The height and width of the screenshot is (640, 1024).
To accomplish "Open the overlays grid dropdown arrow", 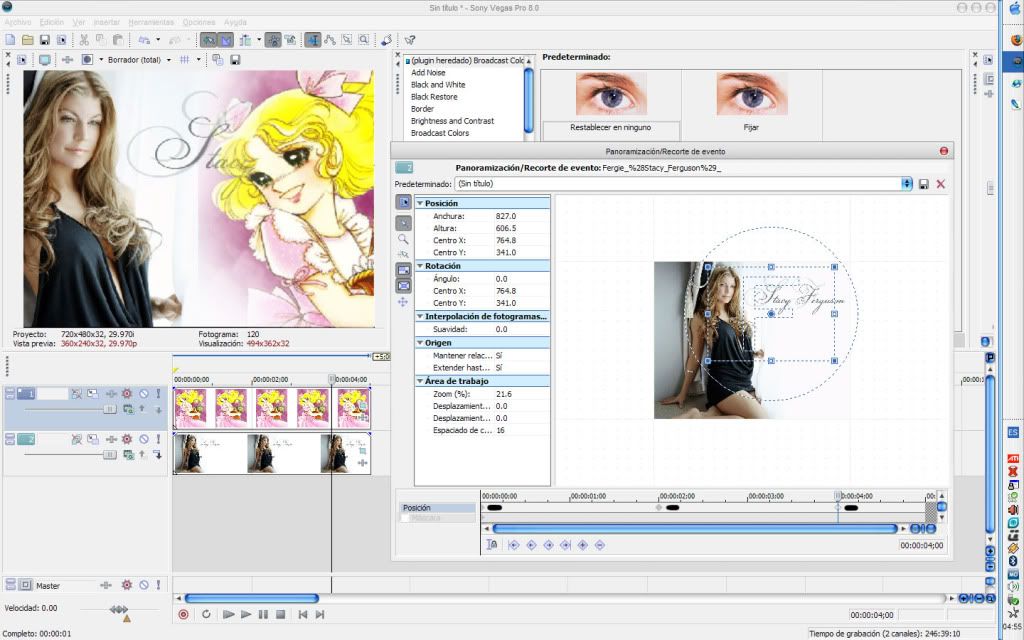I will coord(199,59).
